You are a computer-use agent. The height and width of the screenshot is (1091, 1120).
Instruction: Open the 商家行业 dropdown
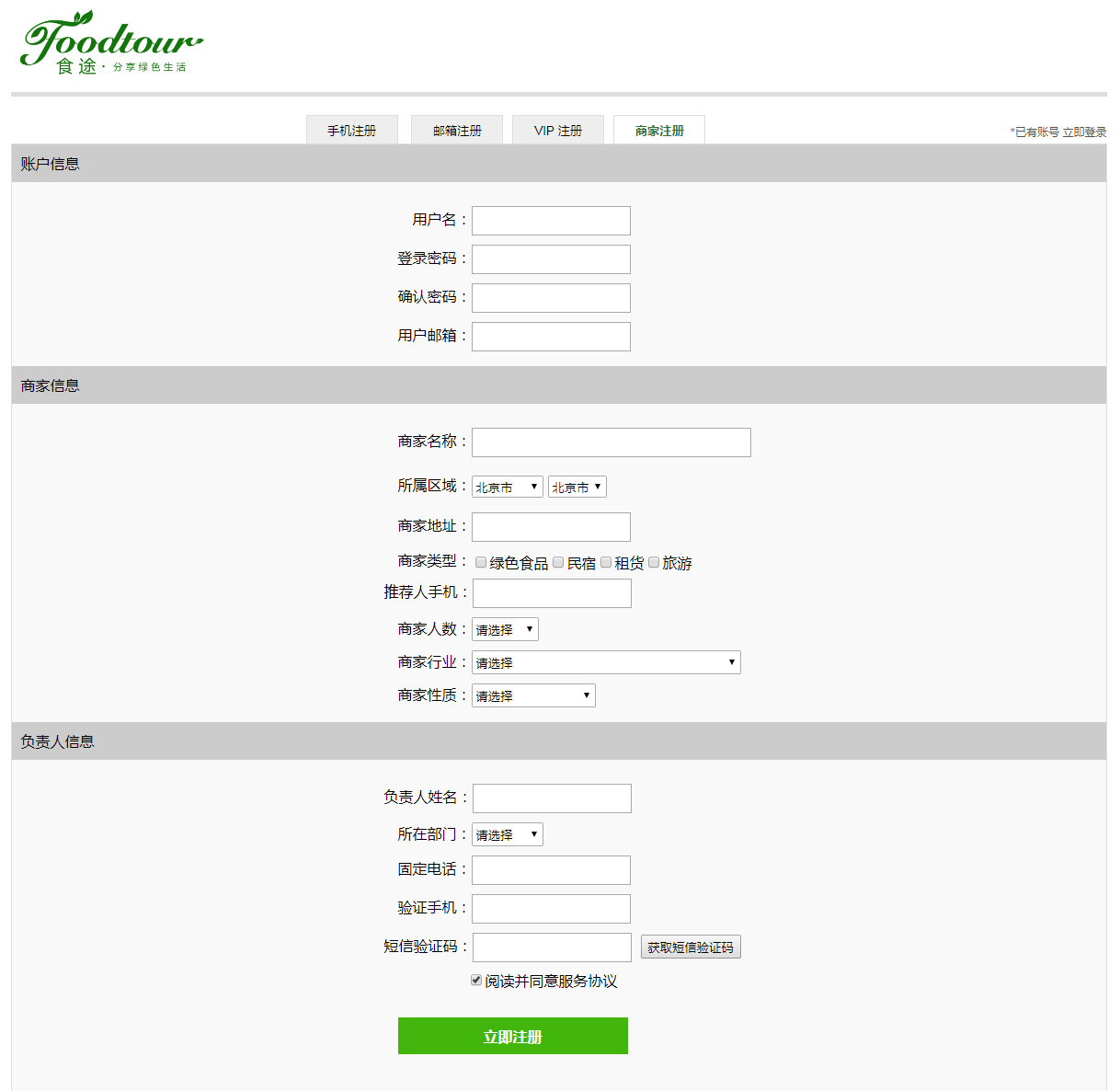click(606, 663)
